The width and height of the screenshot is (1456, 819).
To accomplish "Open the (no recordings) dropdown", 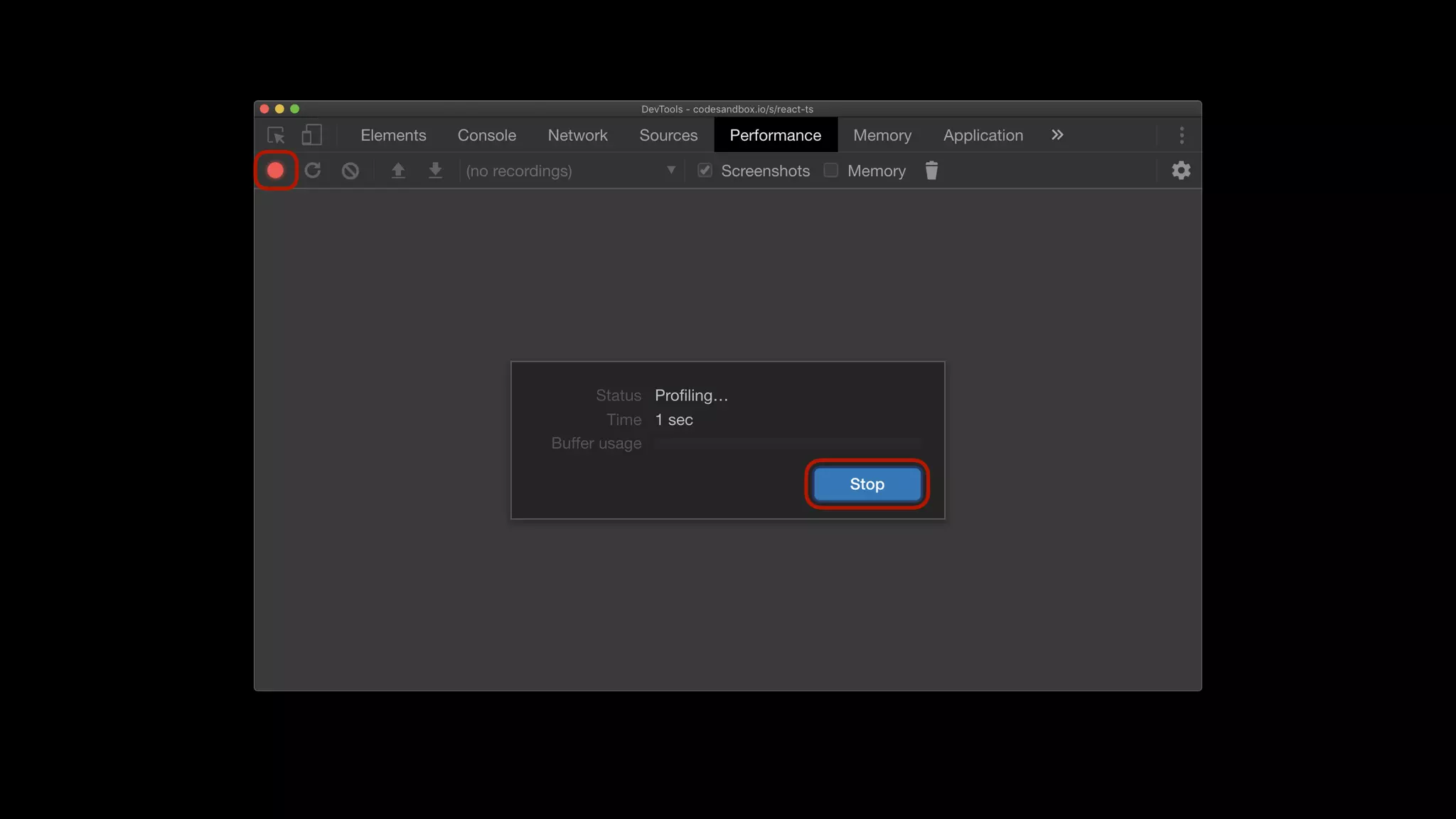I will [570, 171].
